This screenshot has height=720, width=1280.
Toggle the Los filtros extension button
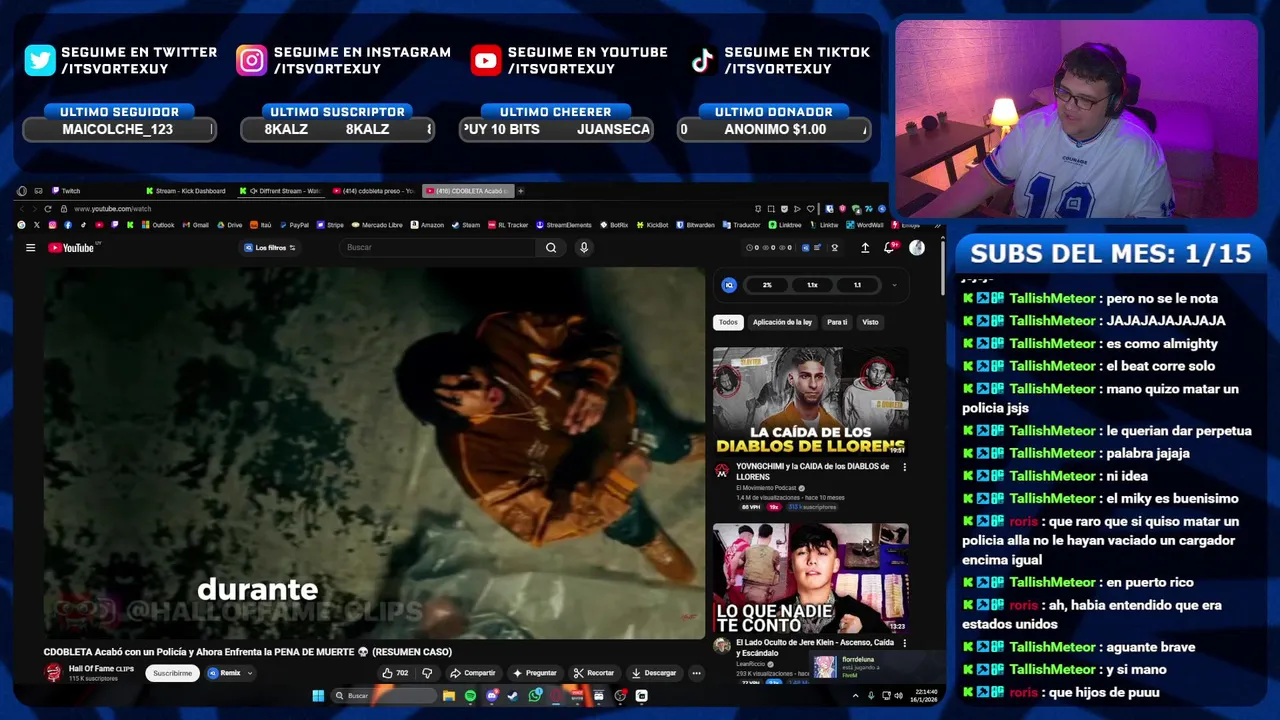point(270,248)
